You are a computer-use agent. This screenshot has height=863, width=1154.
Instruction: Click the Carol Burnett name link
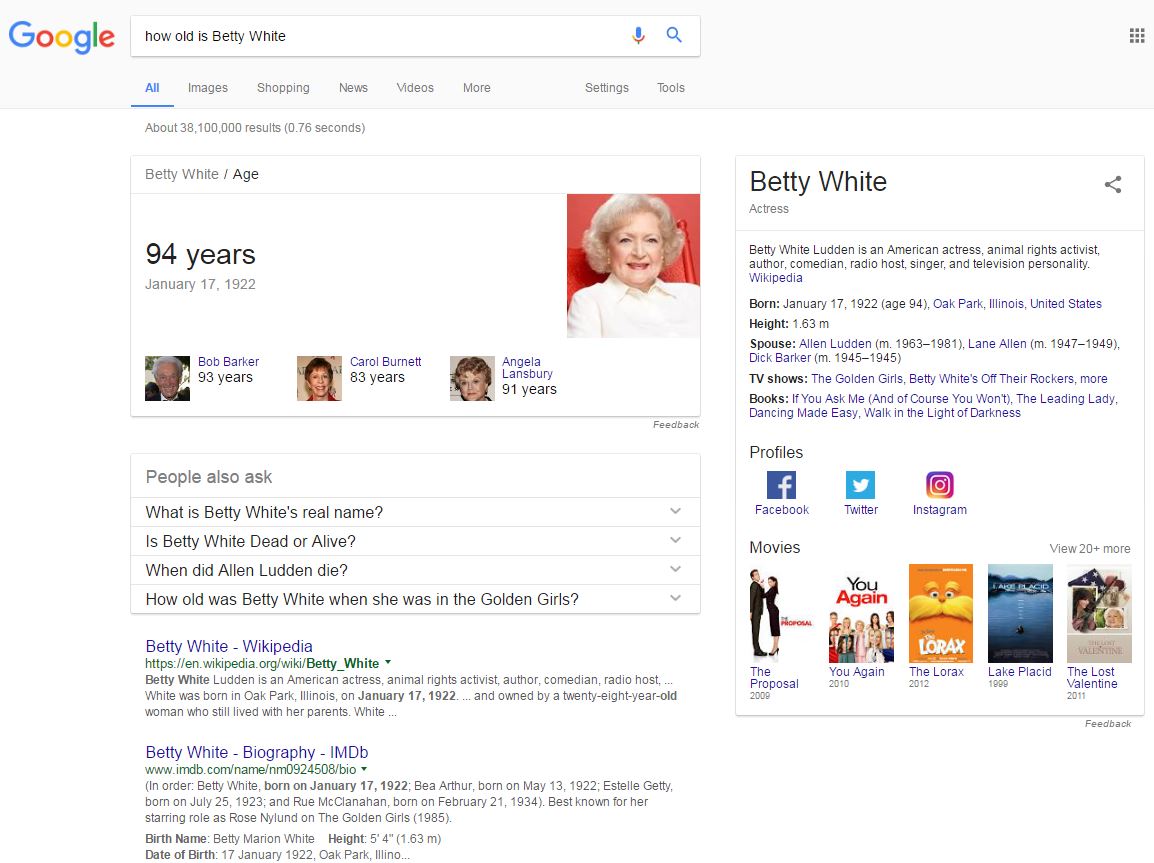[386, 362]
